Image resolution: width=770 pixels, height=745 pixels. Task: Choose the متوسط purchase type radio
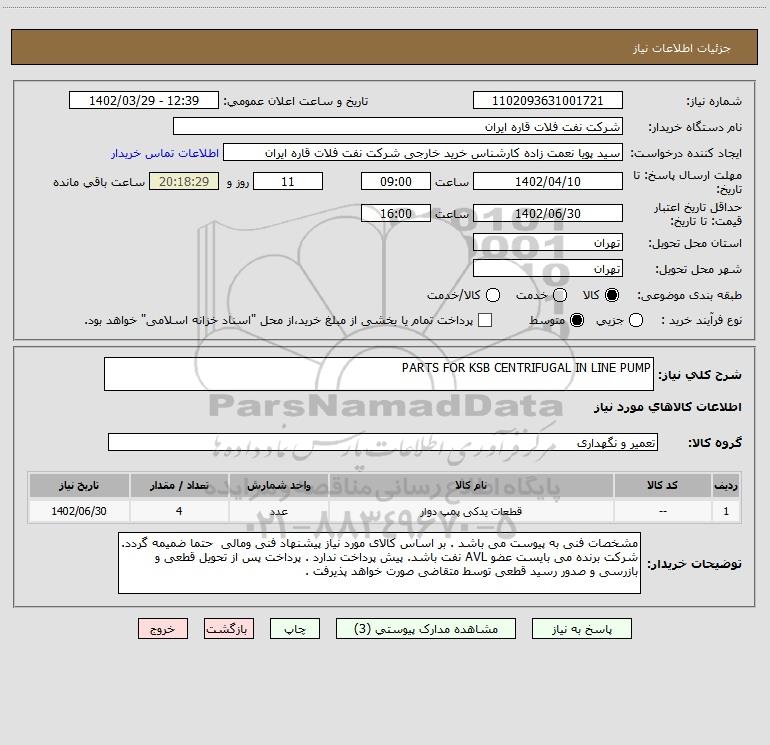click(577, 320)
